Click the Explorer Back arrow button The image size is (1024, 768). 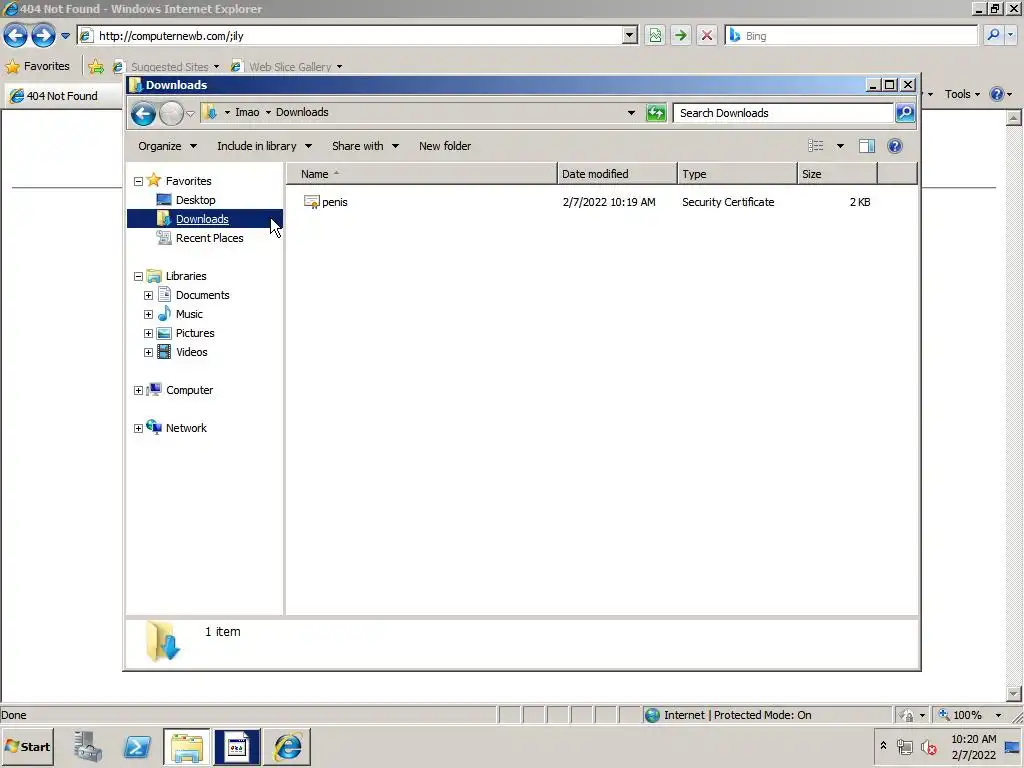(143, 114)
